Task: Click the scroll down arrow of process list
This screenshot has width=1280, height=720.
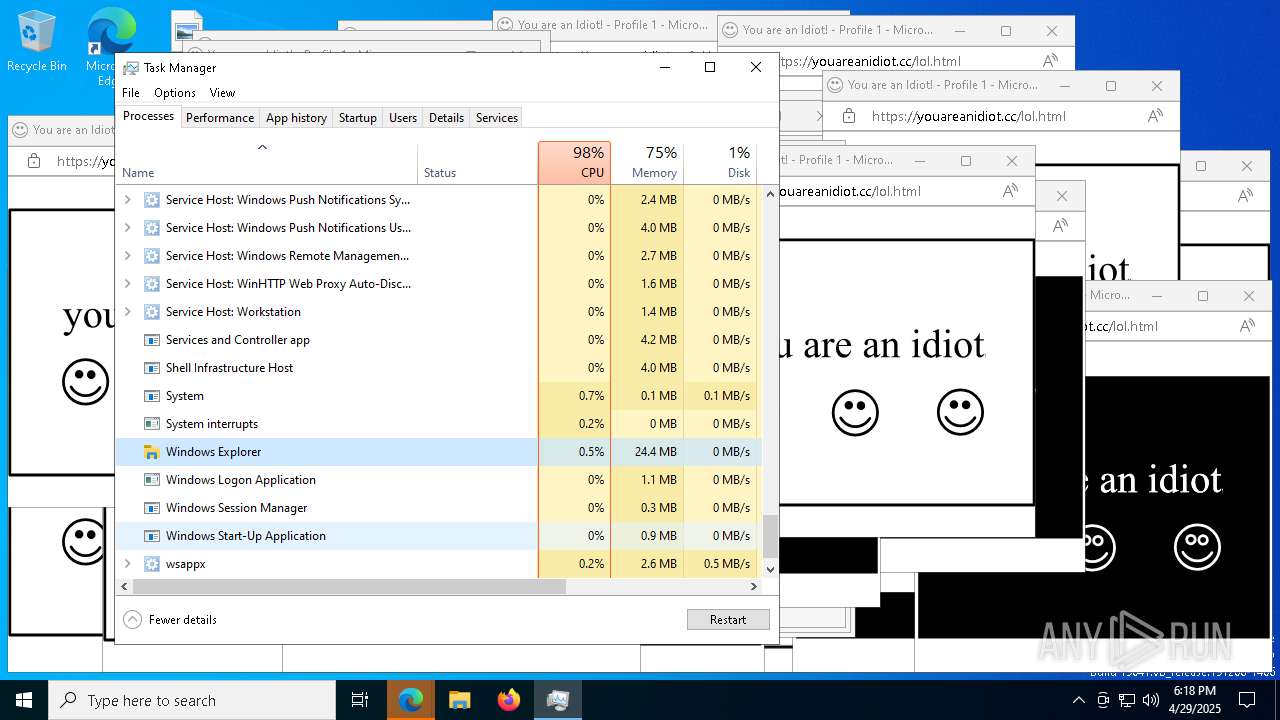Action: coord(770,569)
